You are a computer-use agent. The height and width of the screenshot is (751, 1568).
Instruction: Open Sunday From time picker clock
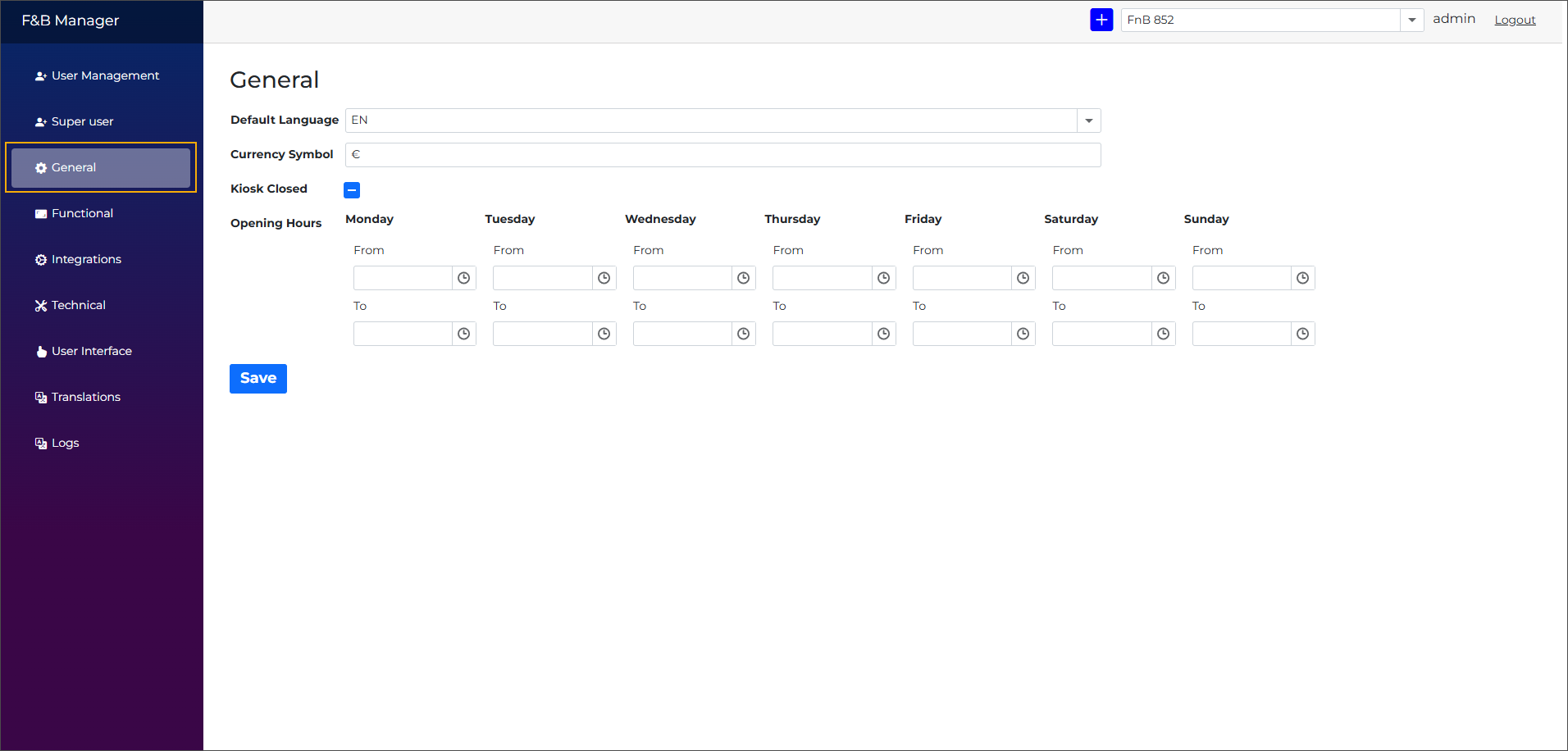point(1302,278)
